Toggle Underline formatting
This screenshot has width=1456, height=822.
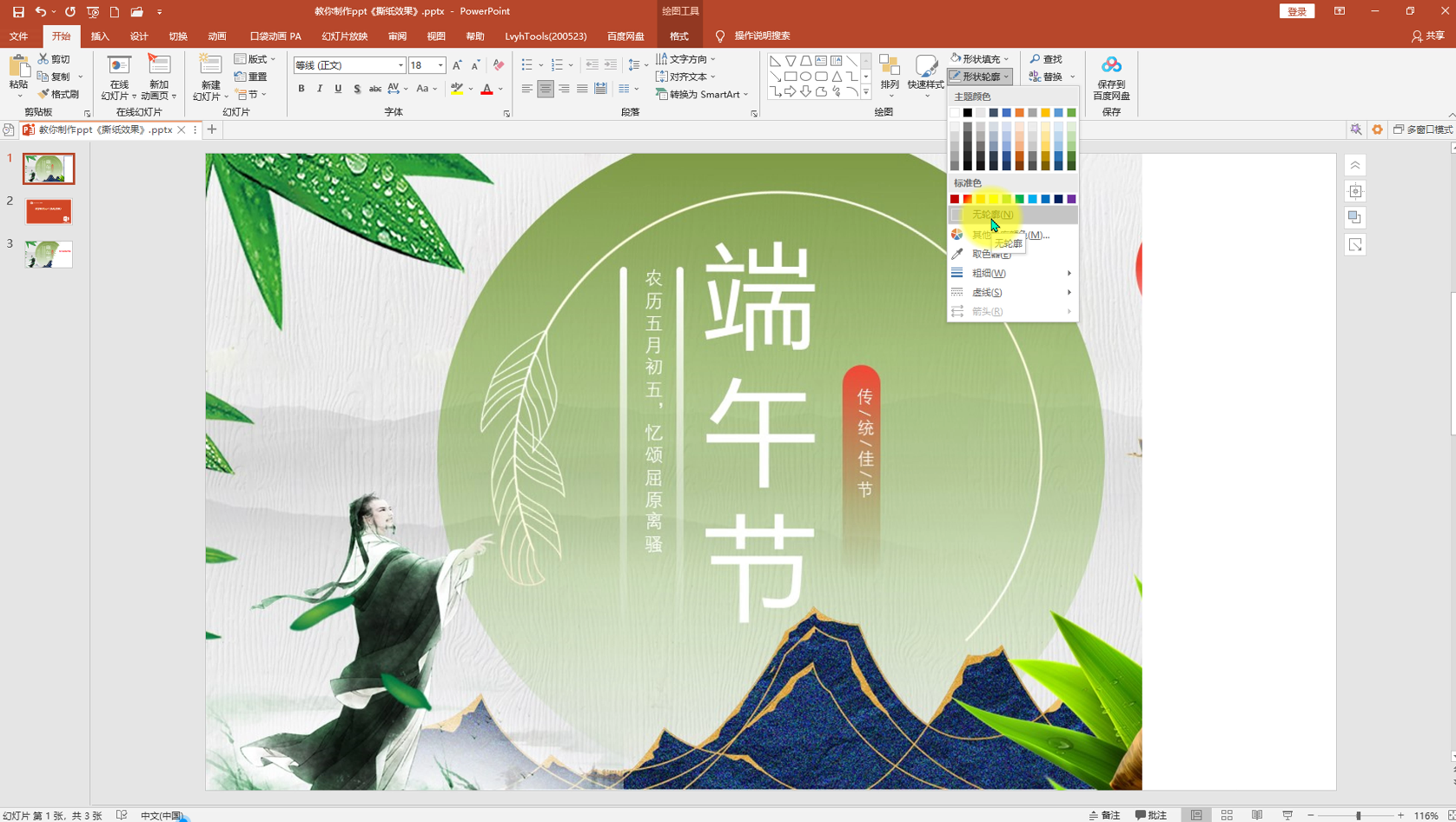pyautogui.click(x=338, y=89)
